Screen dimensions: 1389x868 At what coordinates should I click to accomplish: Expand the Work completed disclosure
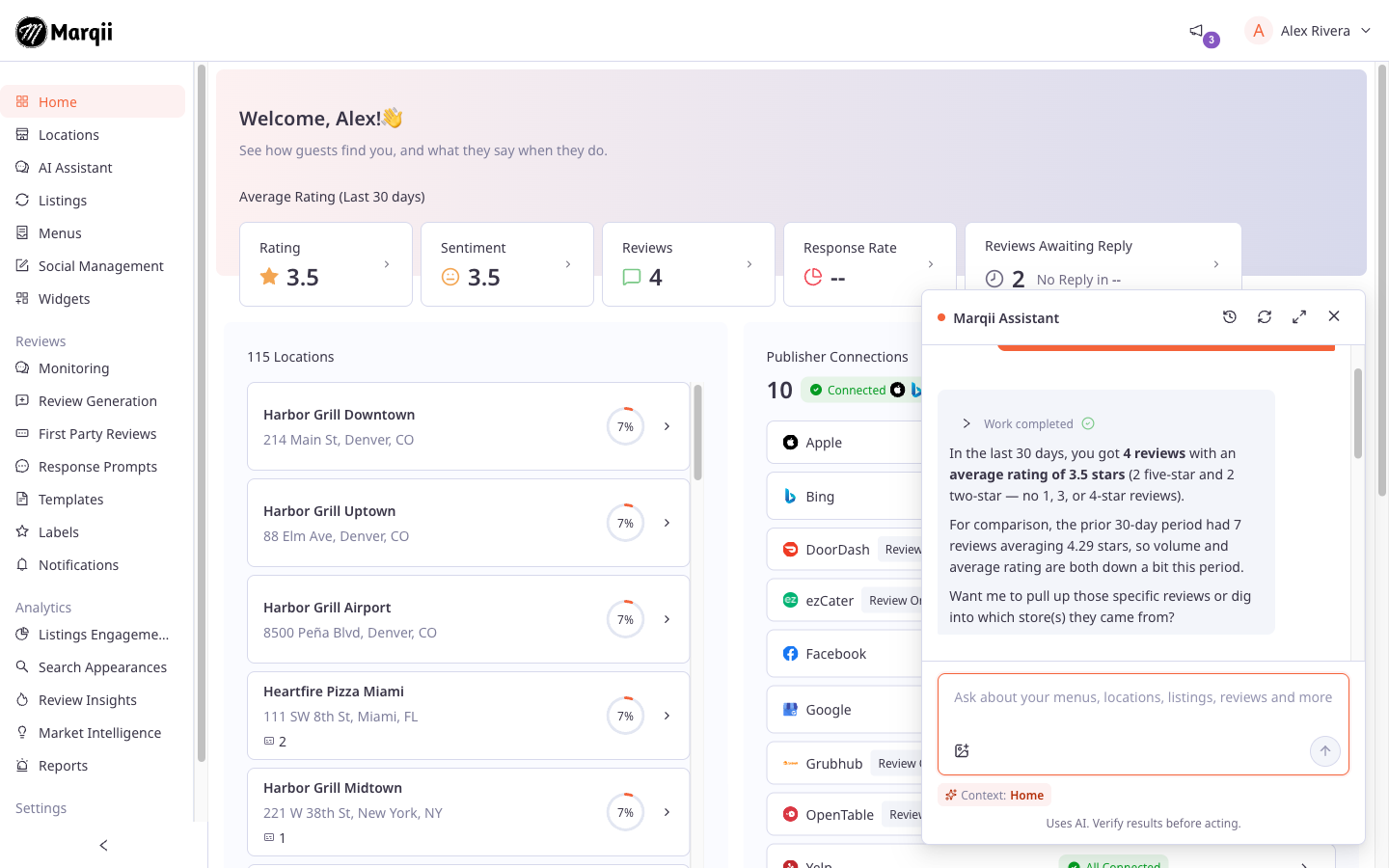[x=967, y=423]
